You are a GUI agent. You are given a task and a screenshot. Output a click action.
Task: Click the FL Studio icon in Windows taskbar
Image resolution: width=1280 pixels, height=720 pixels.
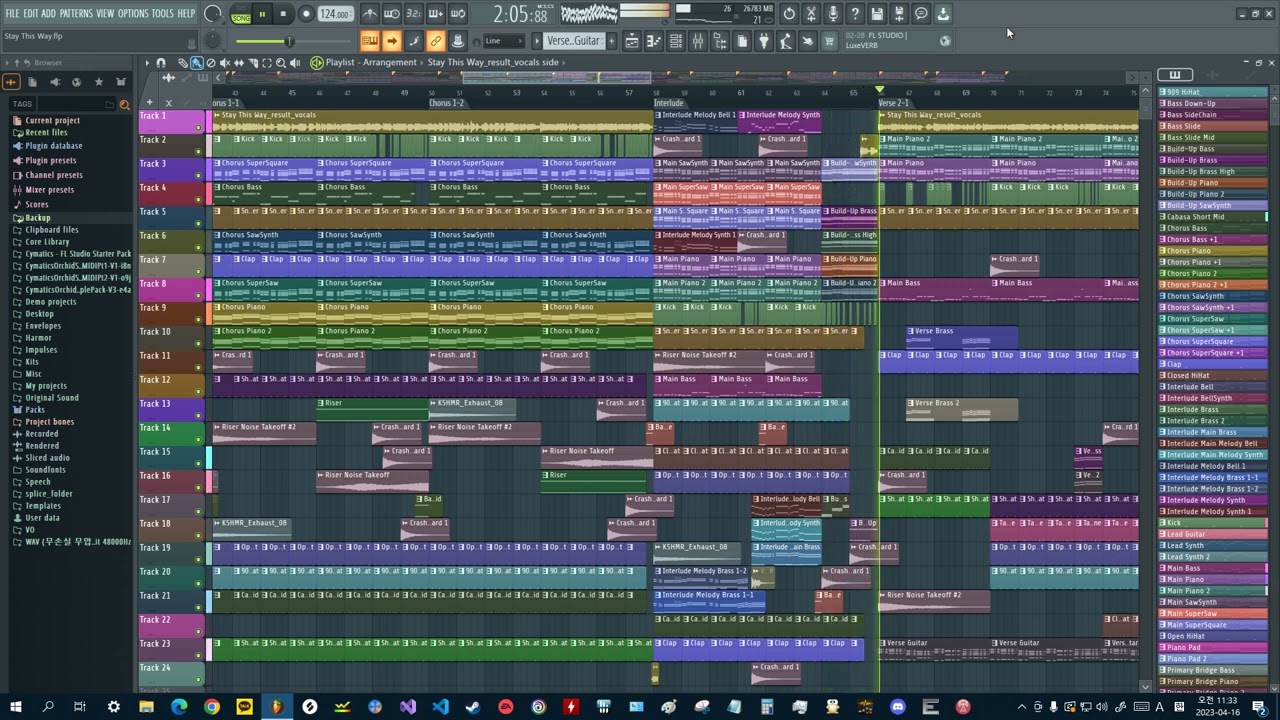277,707
